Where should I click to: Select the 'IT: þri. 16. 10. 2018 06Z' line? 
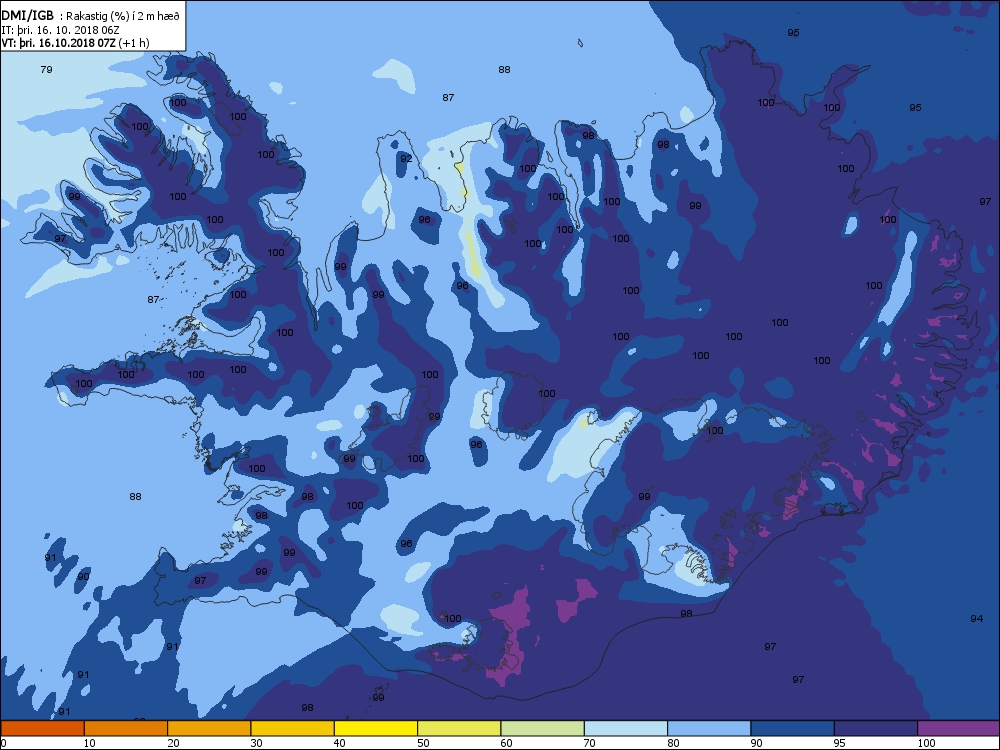pyautogui.click(x=61, y=30)
